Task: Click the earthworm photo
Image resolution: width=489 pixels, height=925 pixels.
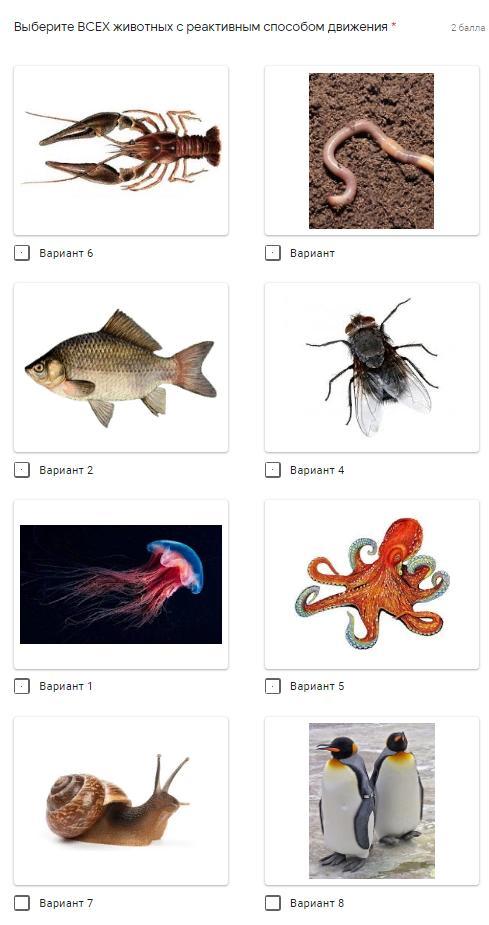Action: (x=372, y=150)
